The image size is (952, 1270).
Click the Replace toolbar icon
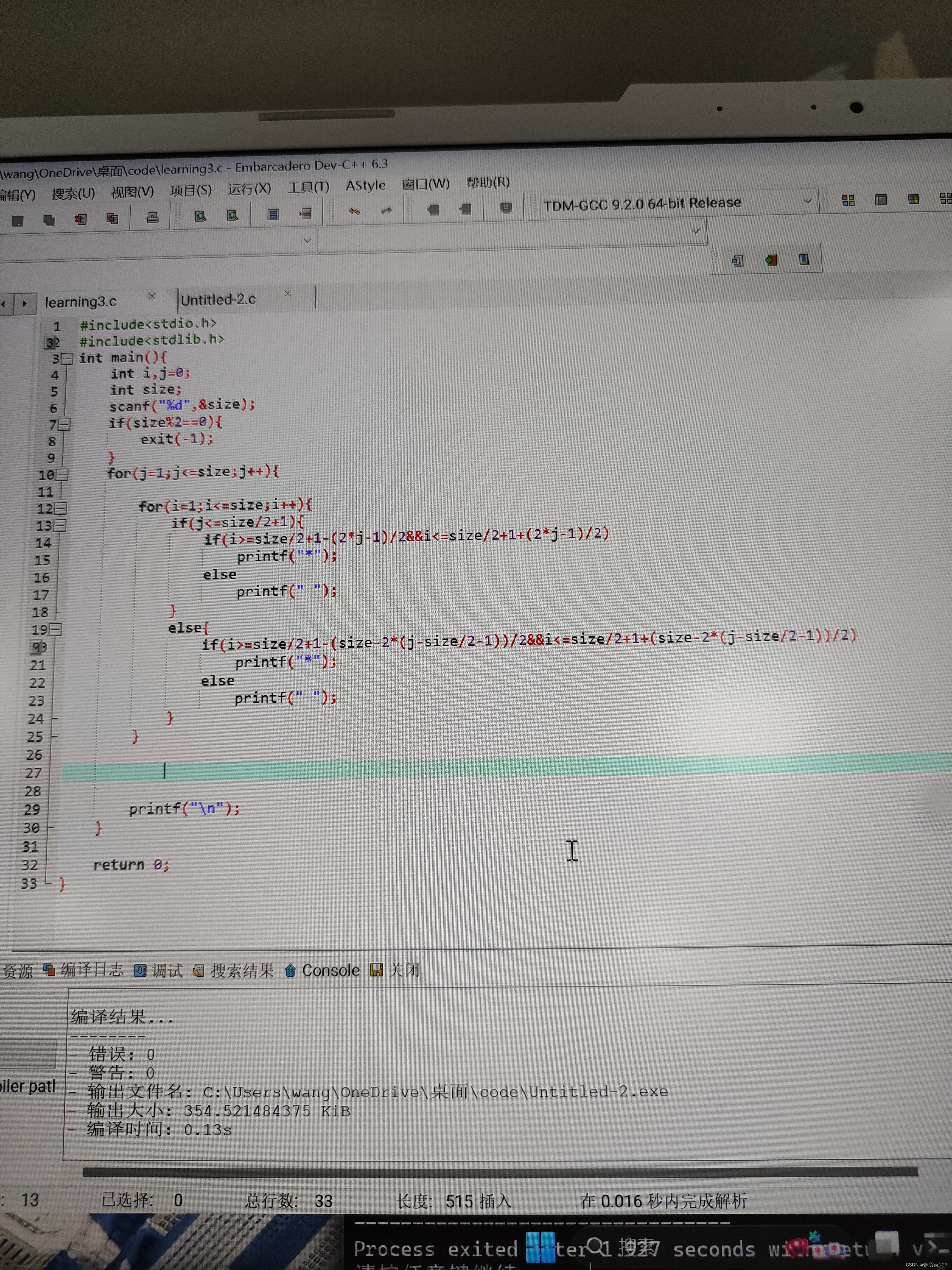pos(233,215)
